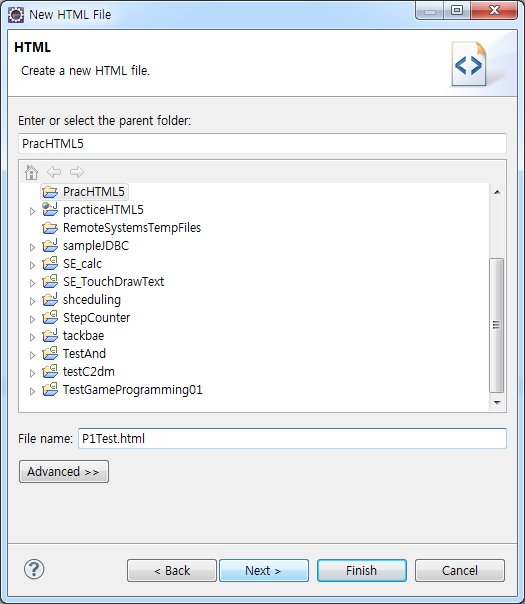Click the parent folder text field

[x=262, y=144]
